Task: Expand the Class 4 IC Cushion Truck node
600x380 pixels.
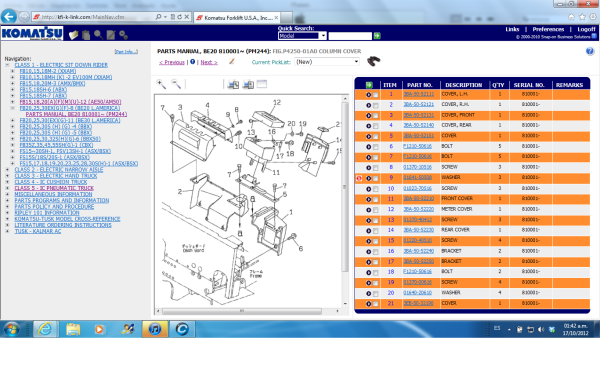Action: point(7,182)
